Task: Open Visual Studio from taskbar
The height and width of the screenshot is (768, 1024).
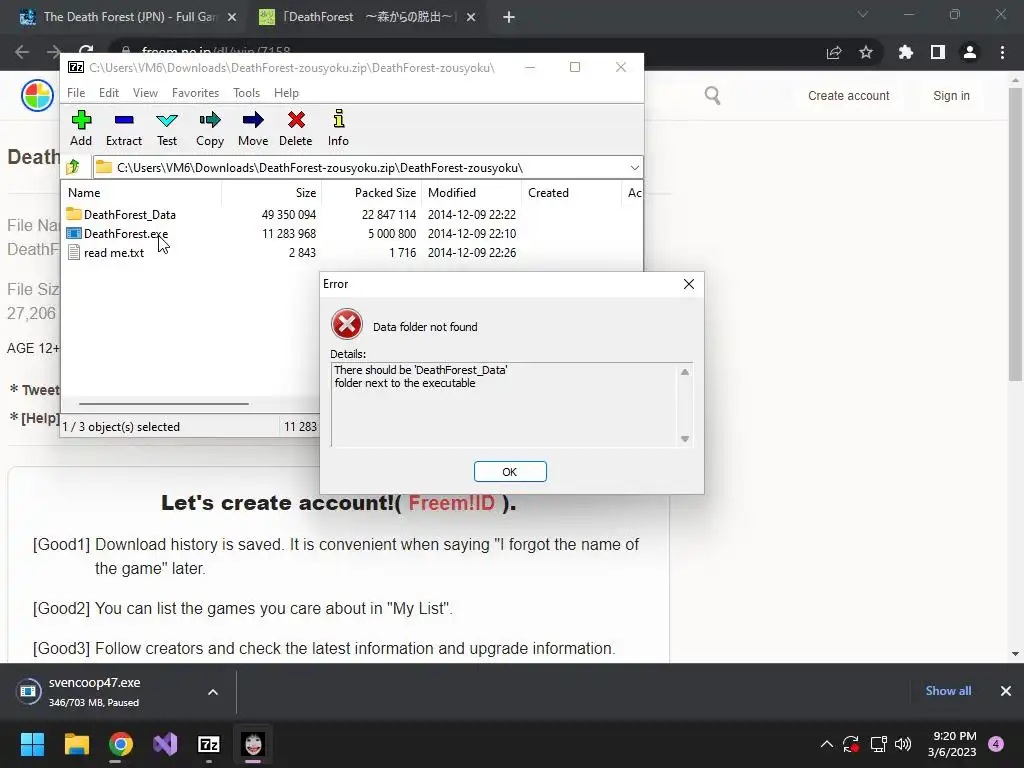Action: click(x=165, y=744)
